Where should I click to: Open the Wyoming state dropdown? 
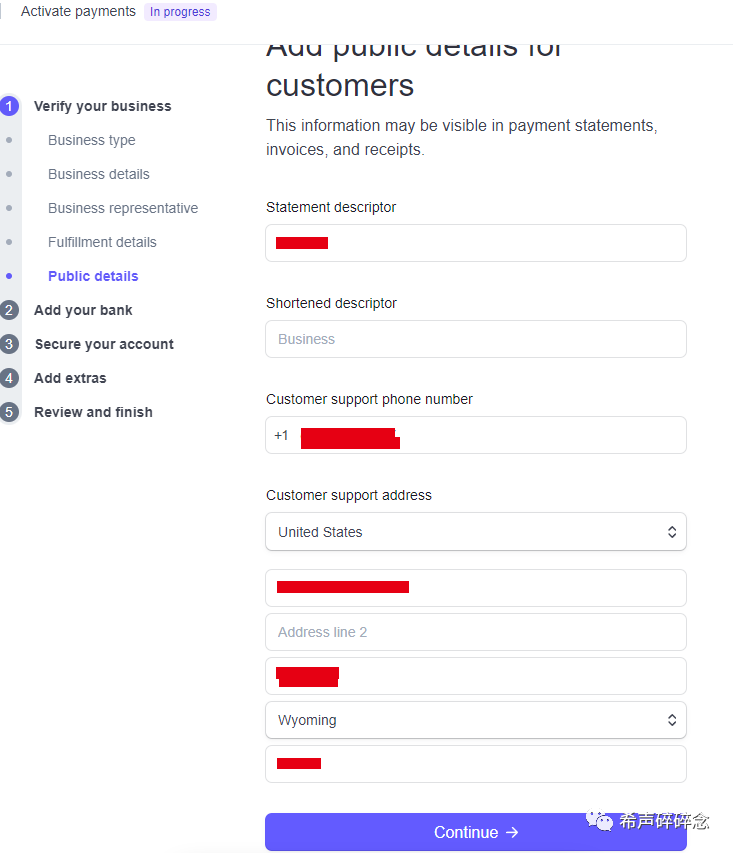(x=476, y=720)
